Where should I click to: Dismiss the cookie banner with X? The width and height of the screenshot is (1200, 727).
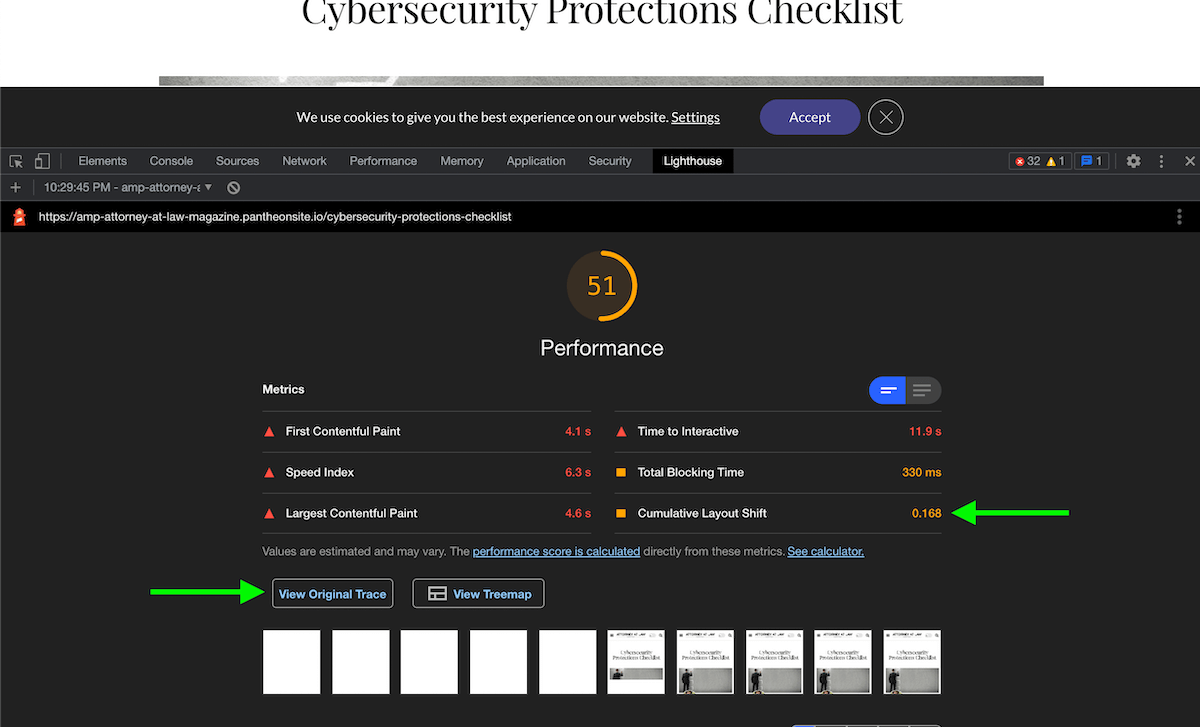pos(886,117)
